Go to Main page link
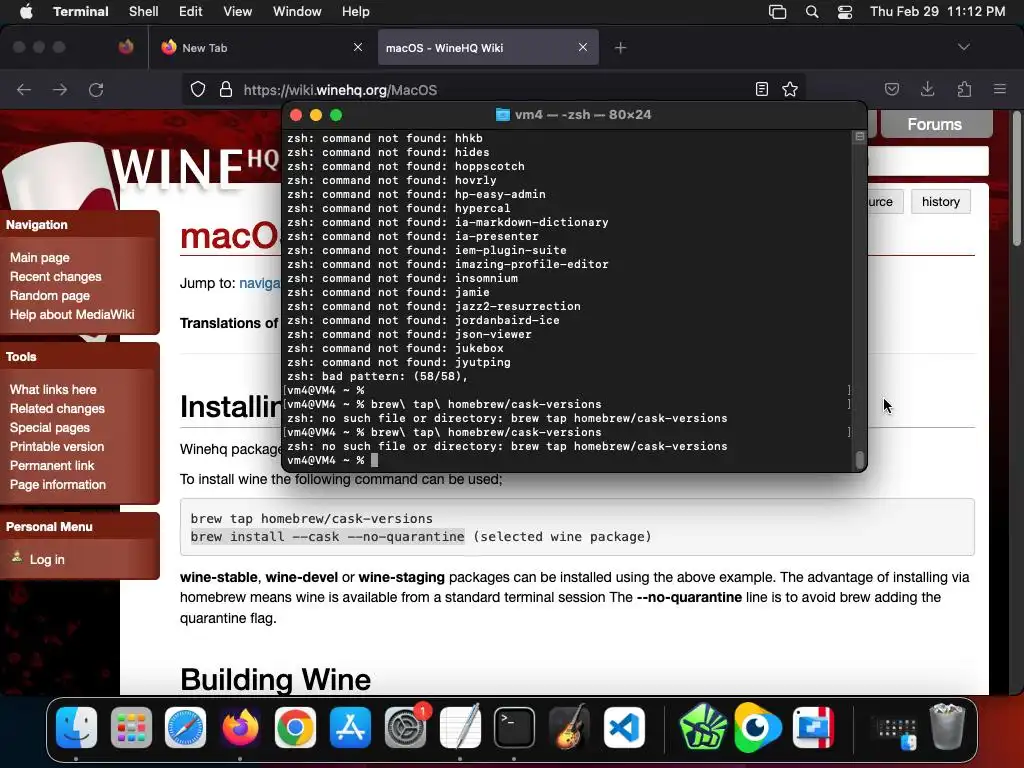 (39, 257)
